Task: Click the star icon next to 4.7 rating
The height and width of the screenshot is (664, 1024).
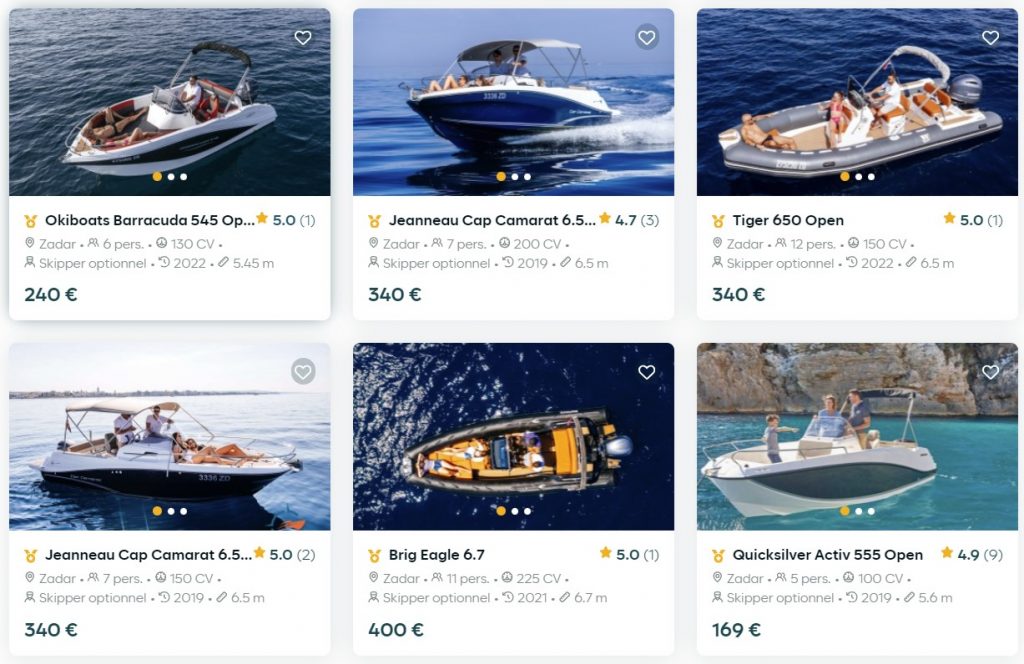Action: (605, 220)
